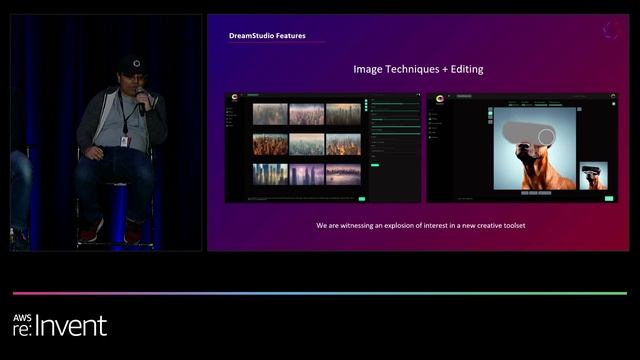Click the DreamStudio logo in the dog editor screenshot
640x360 pixels.
[440, 99]
